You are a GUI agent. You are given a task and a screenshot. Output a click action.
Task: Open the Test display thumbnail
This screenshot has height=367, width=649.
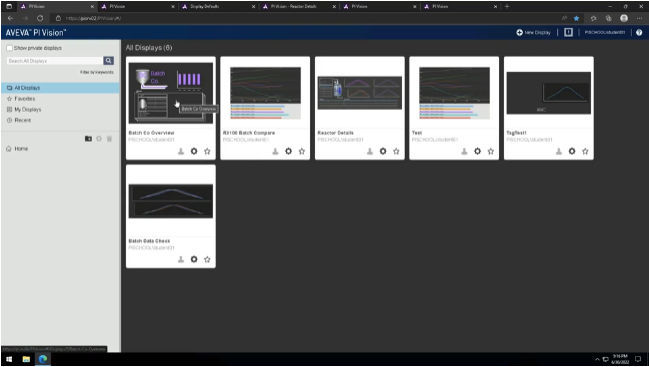coord(454,93)
